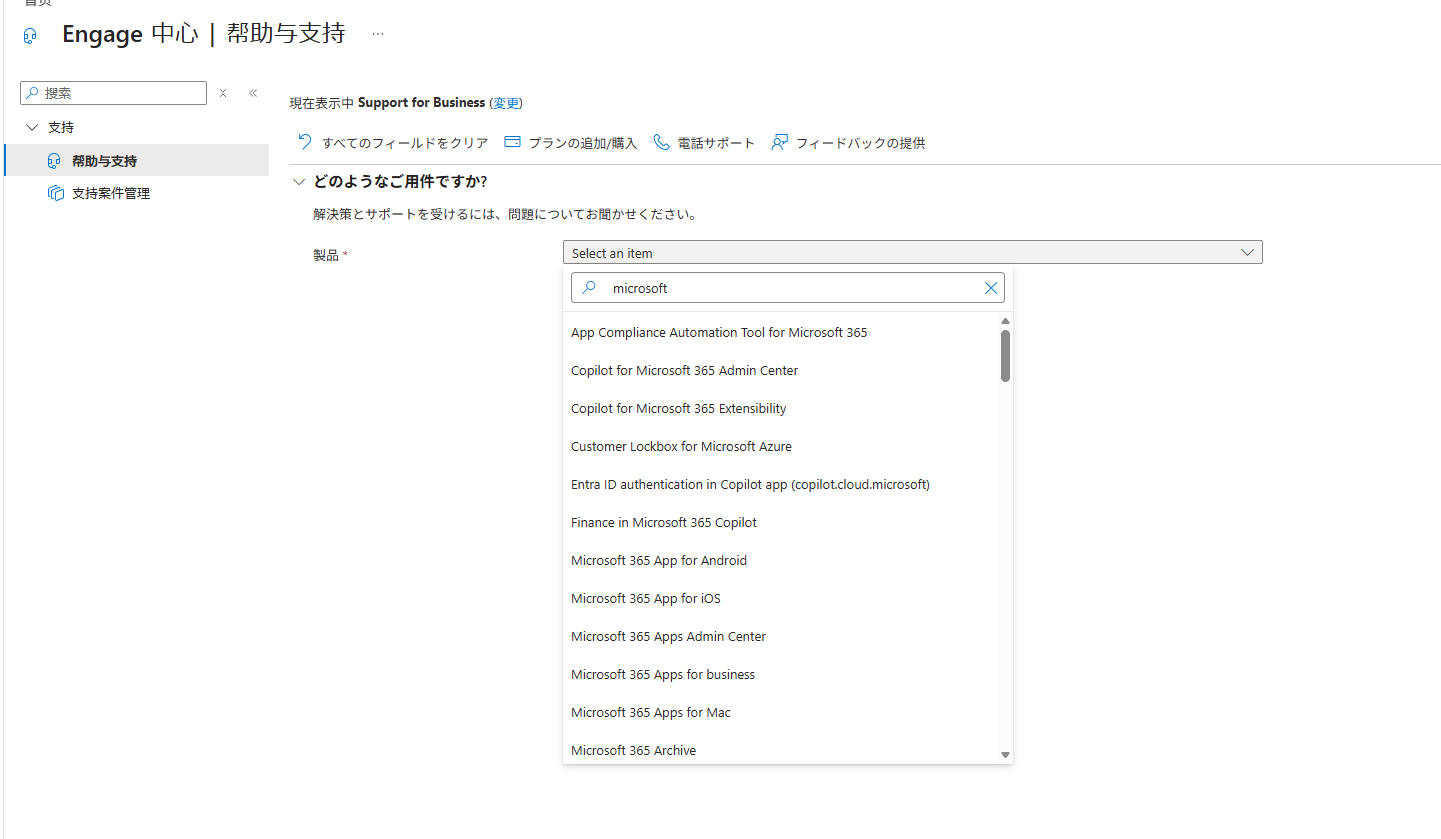Screen dimensions: 1441x839
Task: Click the feedback person icon
Action: tap(780, 142)
